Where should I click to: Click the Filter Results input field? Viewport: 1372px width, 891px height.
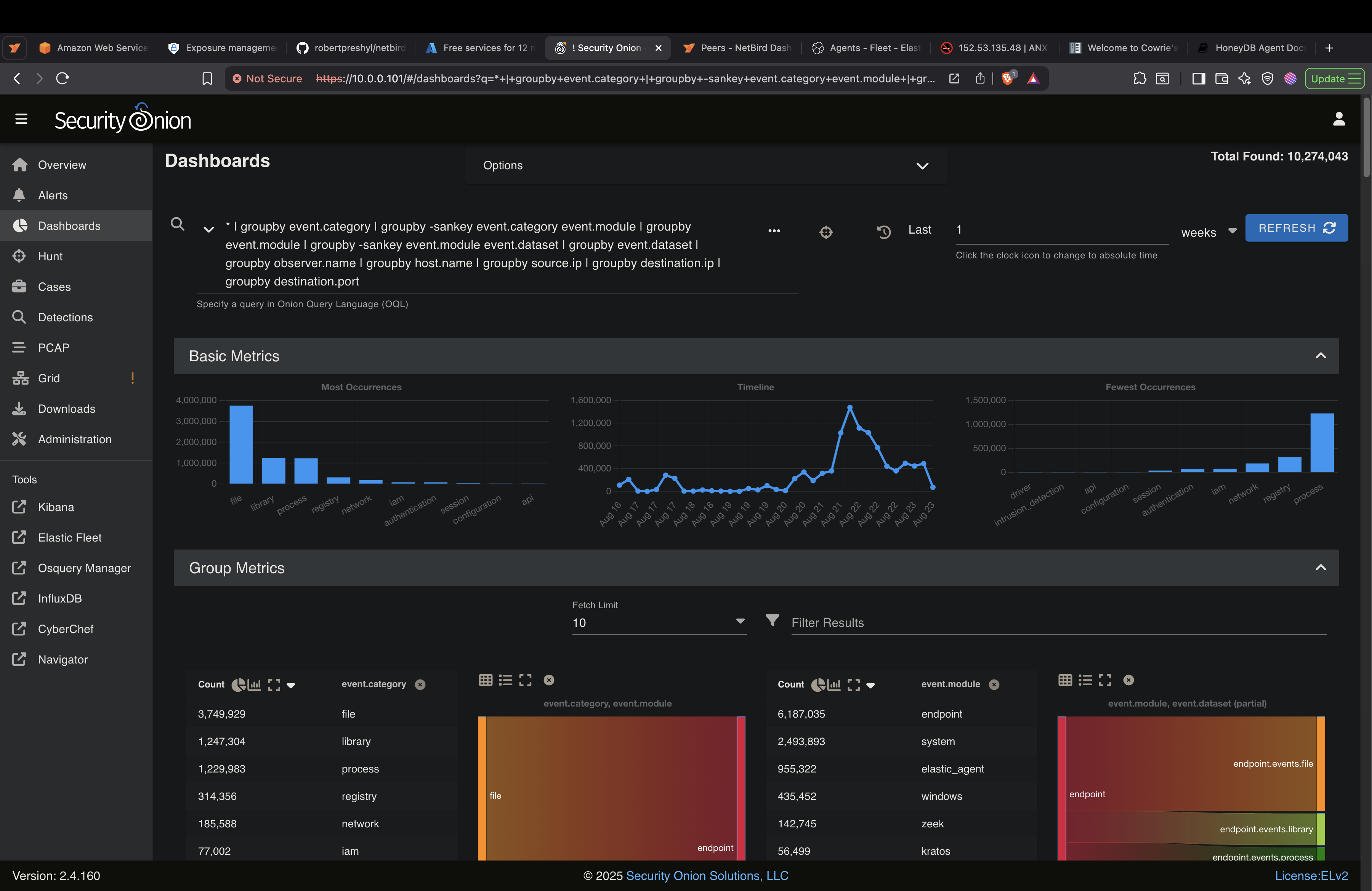coord(1058,622)
